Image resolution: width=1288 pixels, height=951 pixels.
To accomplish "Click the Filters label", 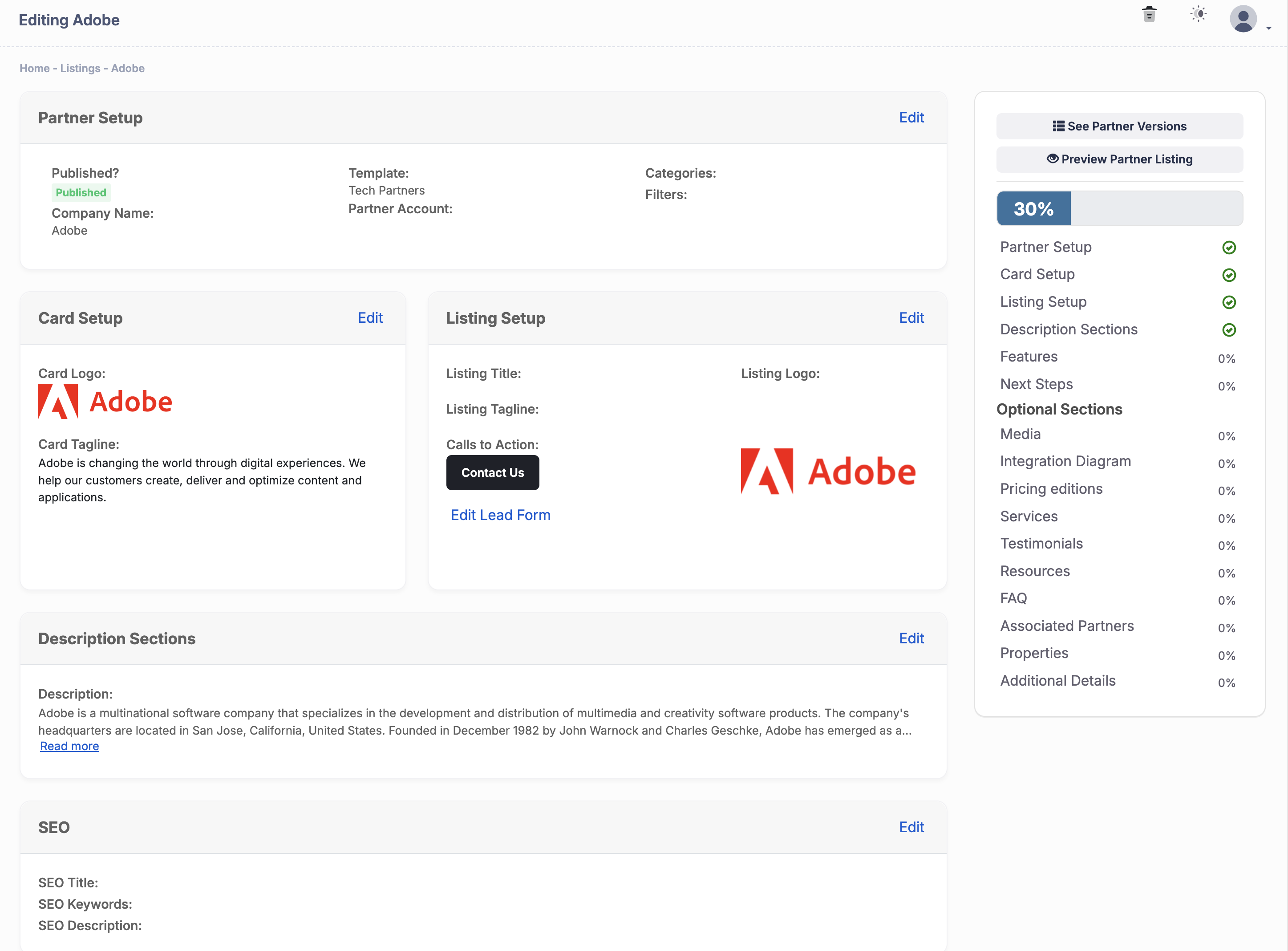I will tap(666, 195).
